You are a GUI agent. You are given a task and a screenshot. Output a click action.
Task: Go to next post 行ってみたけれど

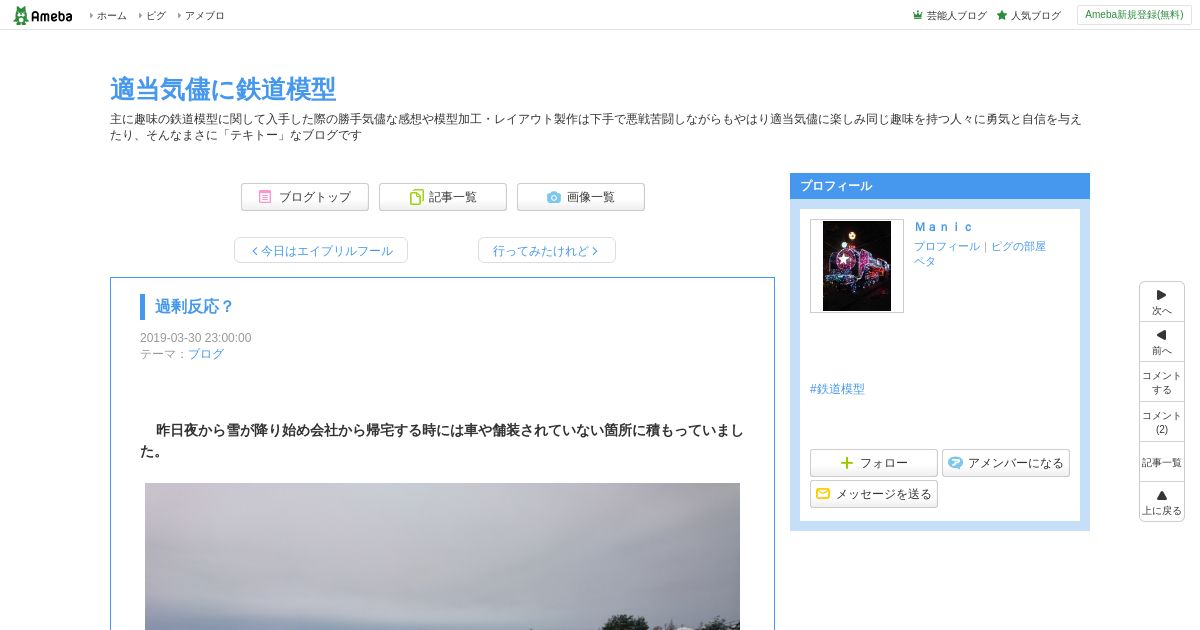[x=547, y=250]
